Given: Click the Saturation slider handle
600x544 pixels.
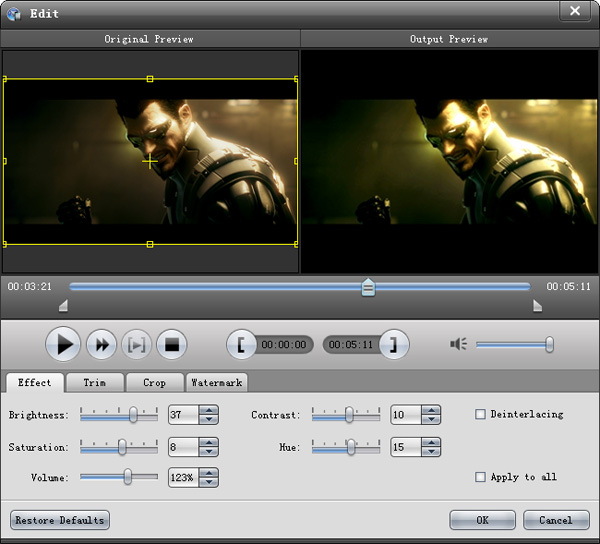Looking at the screenshot, I should (122, 447).
